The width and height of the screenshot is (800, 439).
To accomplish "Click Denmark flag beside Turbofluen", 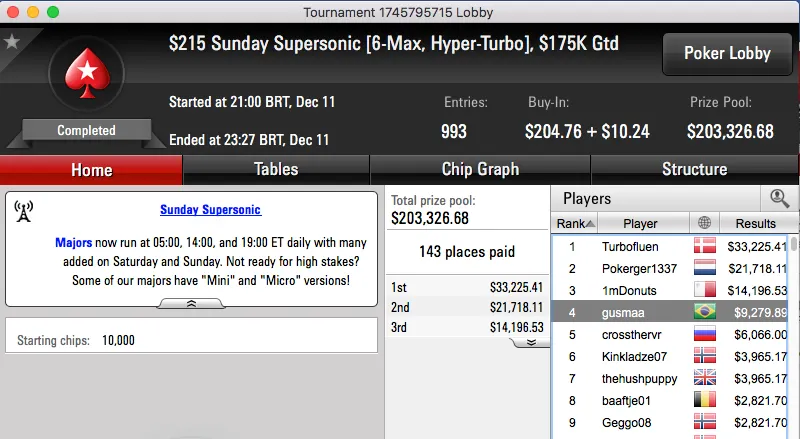I will [x=704, y=246].
